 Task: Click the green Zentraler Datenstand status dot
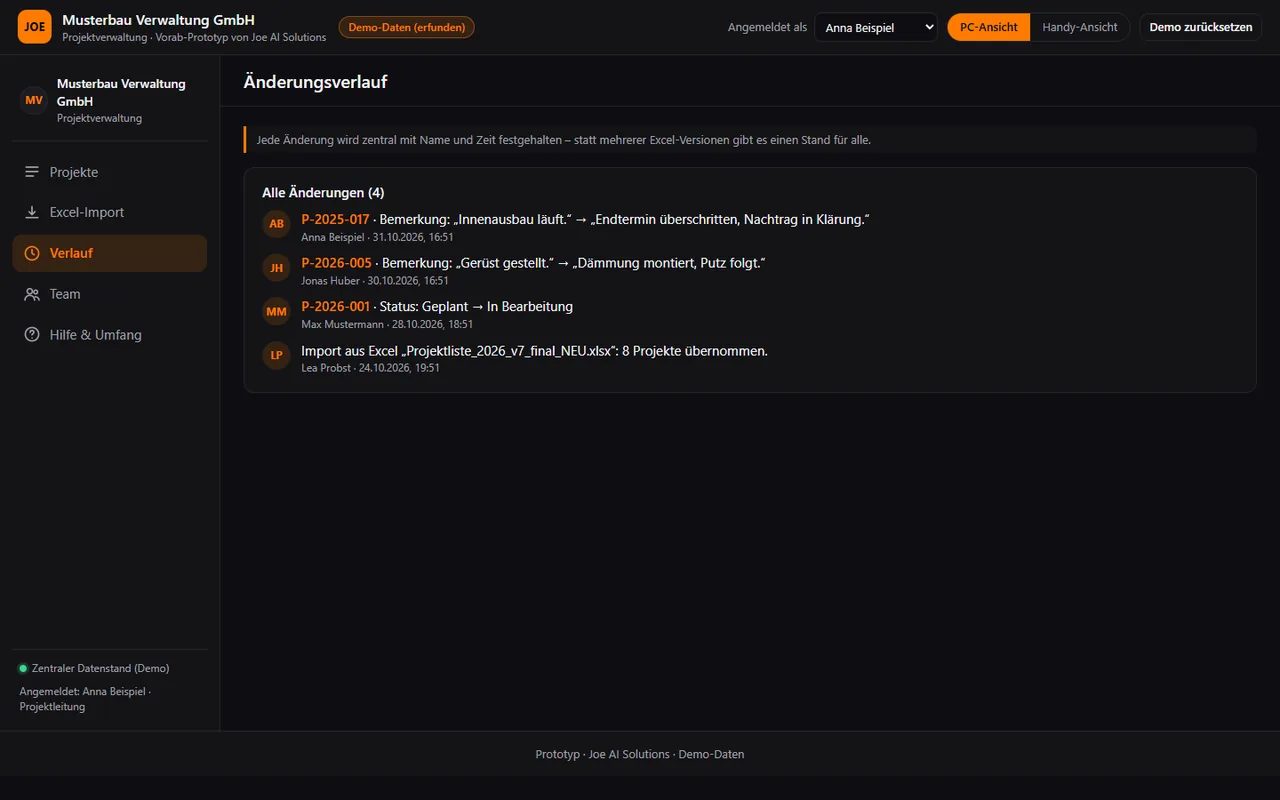click(23, 668)
